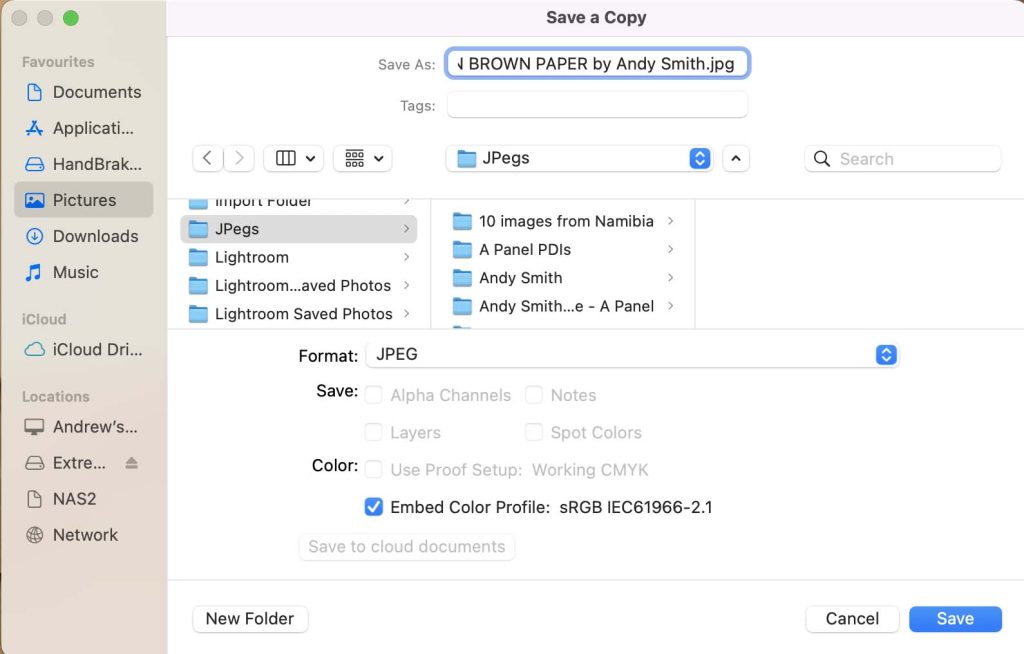Collapse the dialog with the chevron-up button
1024x654 pixels.
click(x=735, y=158)
